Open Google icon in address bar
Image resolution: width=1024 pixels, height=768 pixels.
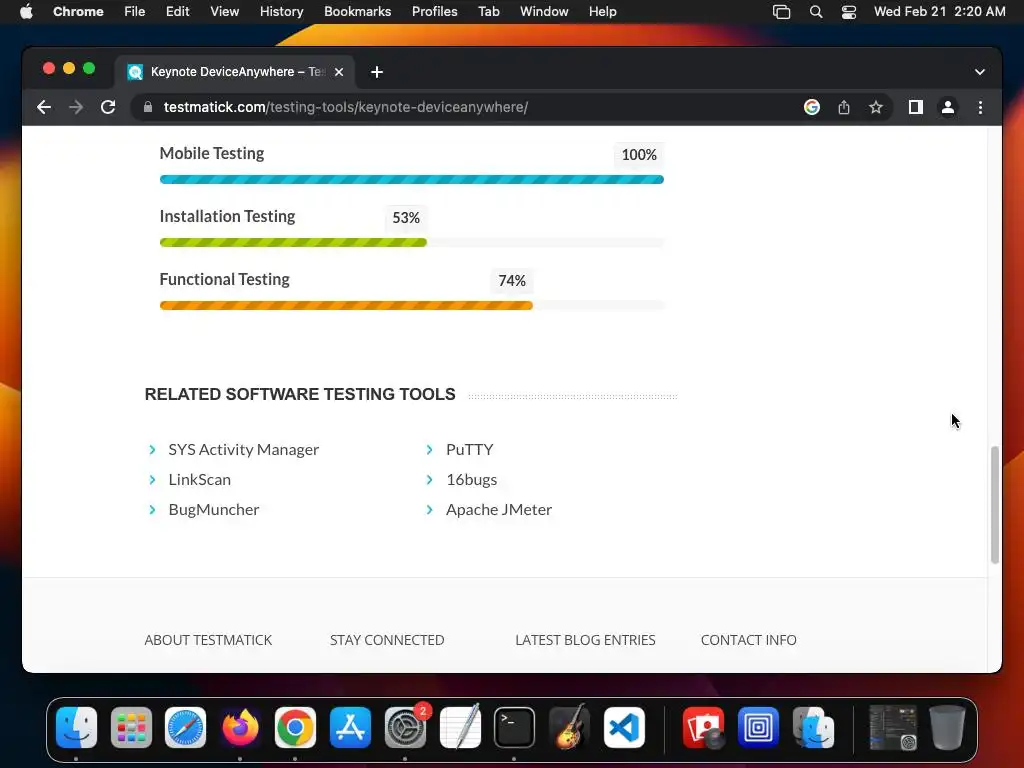pos(812,107)
